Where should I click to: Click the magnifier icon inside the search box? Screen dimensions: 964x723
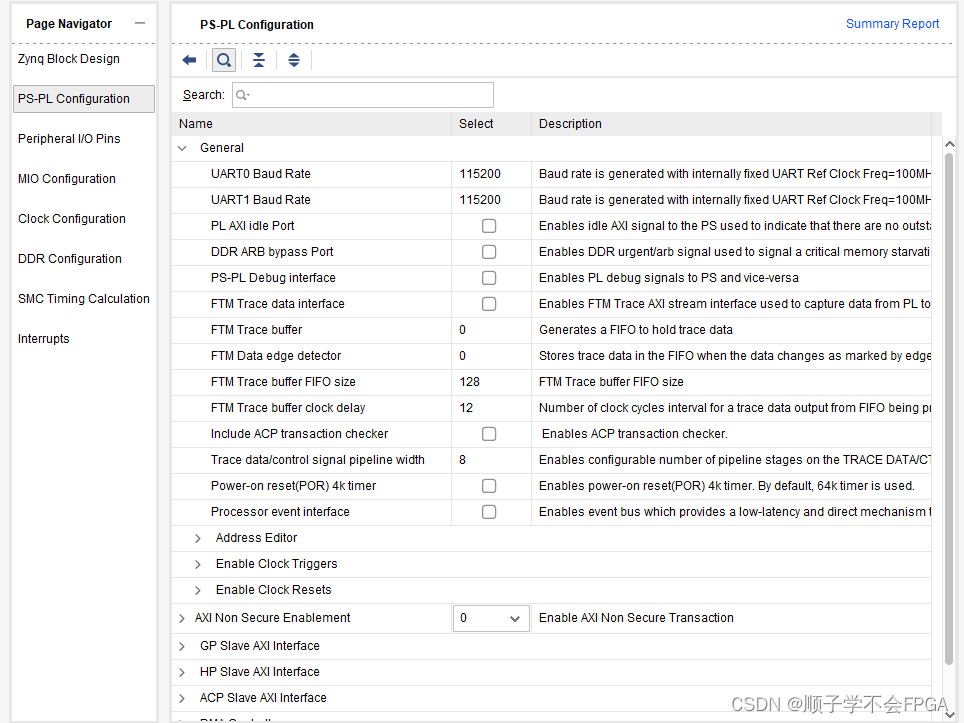tap(243, 95)
